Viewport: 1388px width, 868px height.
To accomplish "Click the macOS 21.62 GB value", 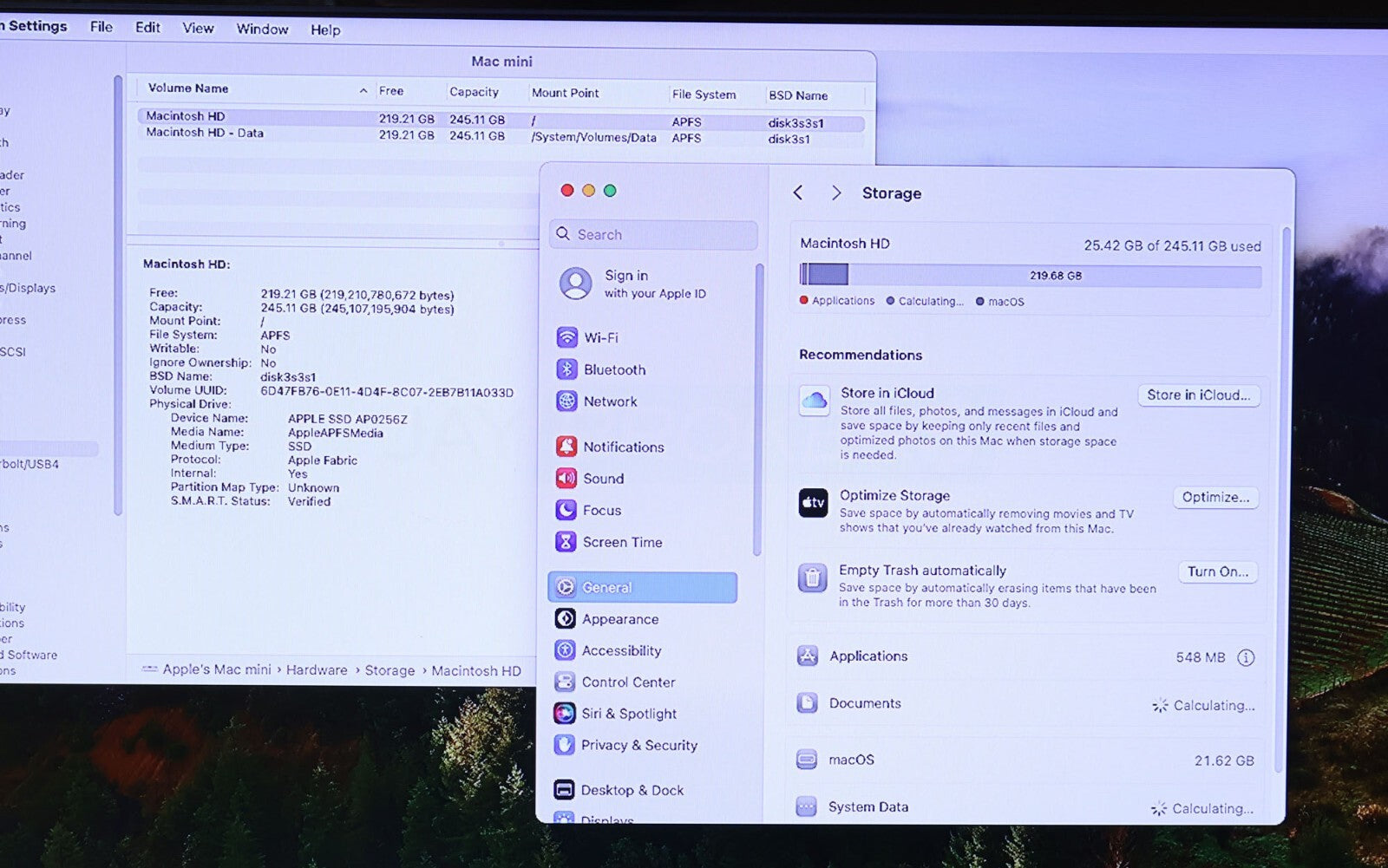I will 1224,760.
